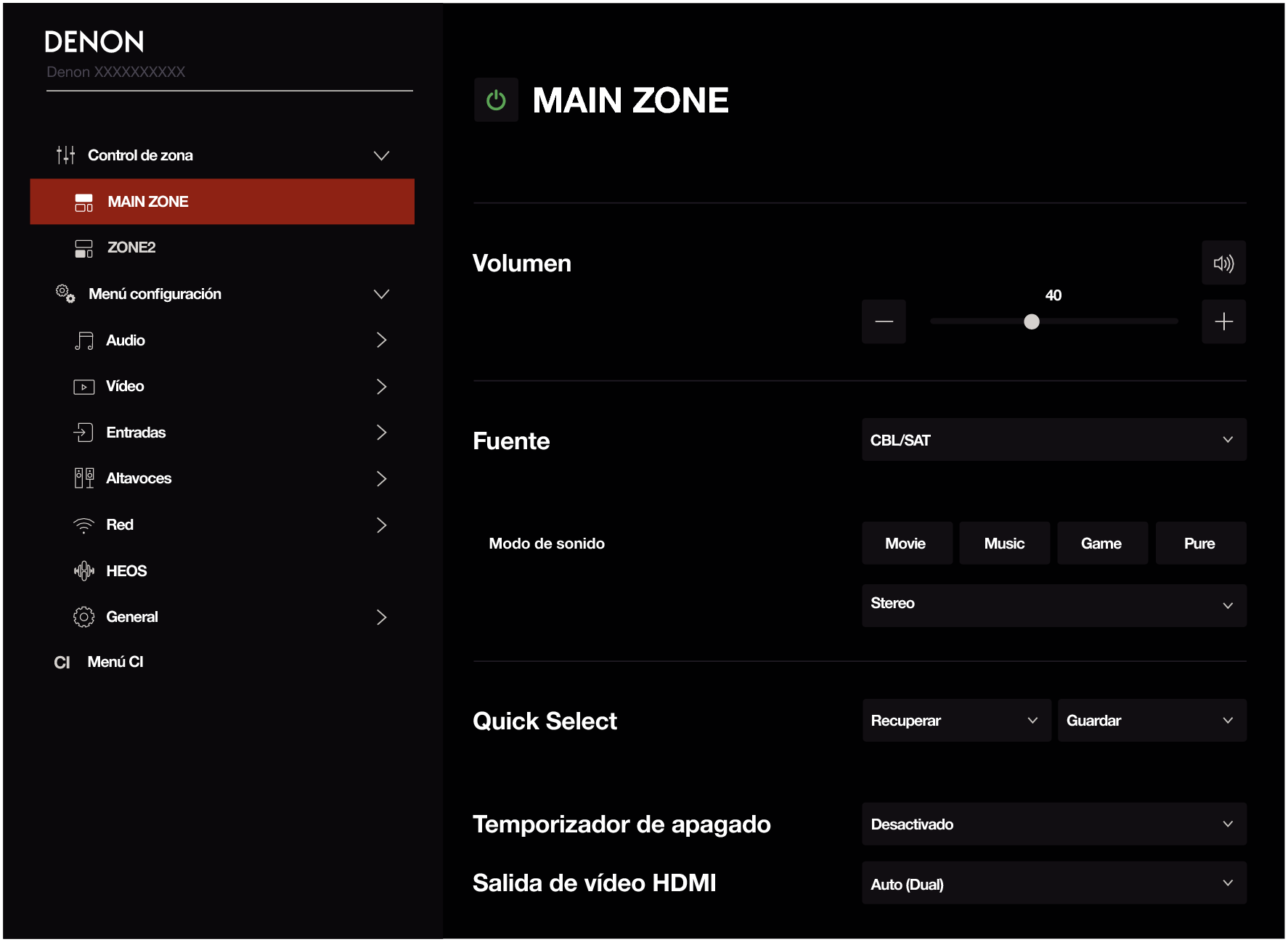Open the General settings menu
This screenshot has width=1288, height=942.
[222, 617]
